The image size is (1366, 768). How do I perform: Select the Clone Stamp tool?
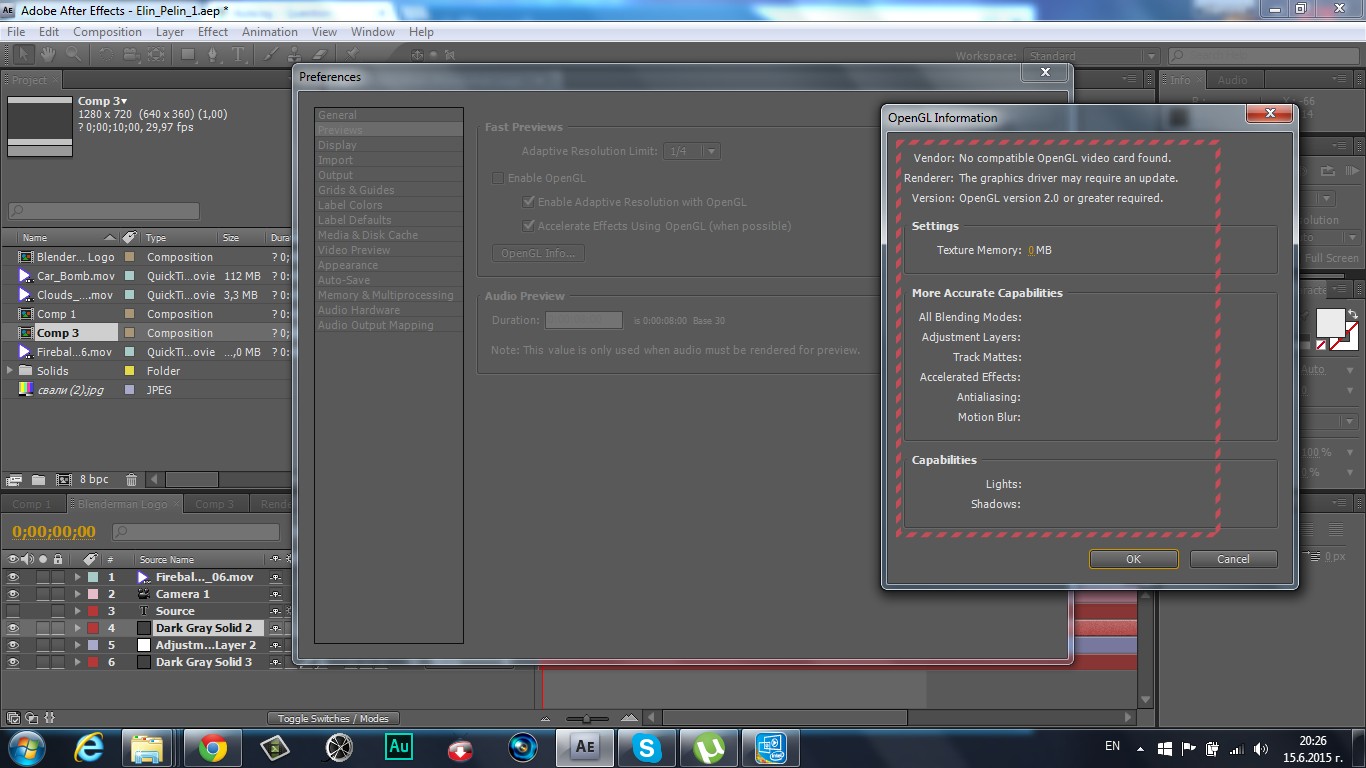tap(294, 55)
